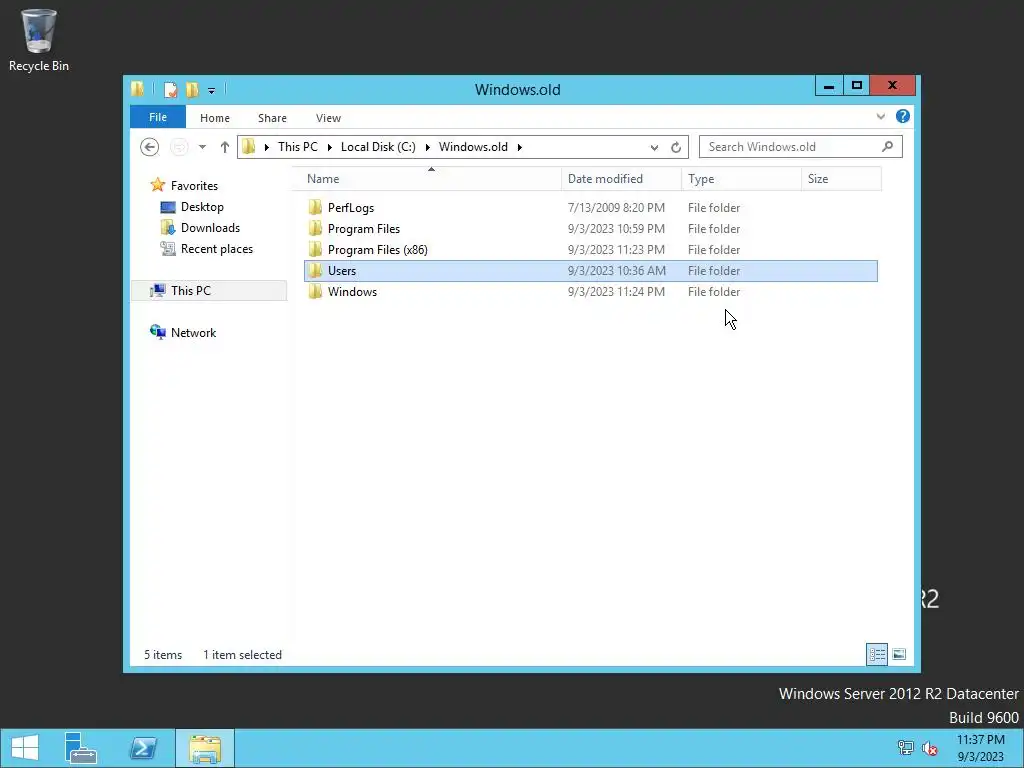The height and width of the screenshot is (768, 1024).
Task: Select the Program Files folder name
Action: pos(364,229)
